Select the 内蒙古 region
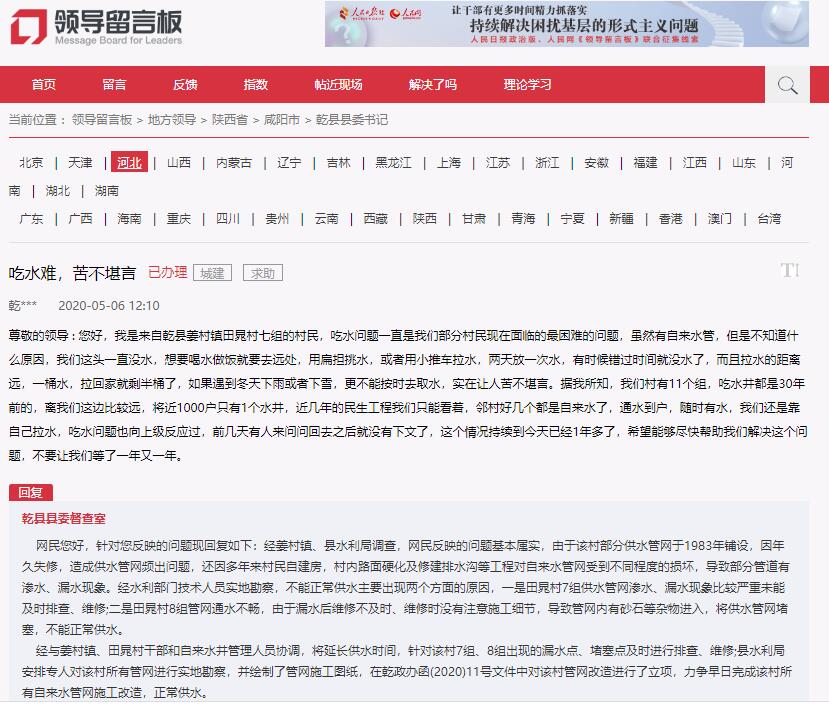 coord(234,162)
